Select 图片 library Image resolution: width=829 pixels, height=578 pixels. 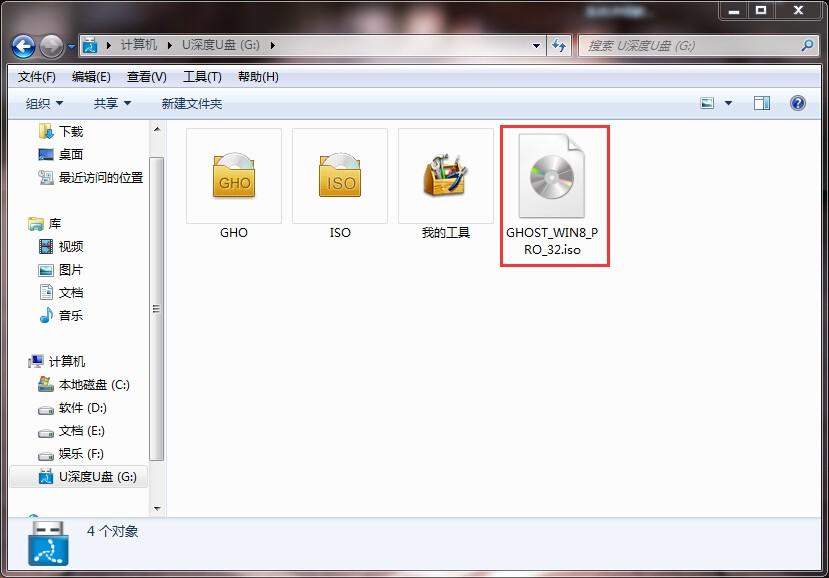(x=61, y=270)
